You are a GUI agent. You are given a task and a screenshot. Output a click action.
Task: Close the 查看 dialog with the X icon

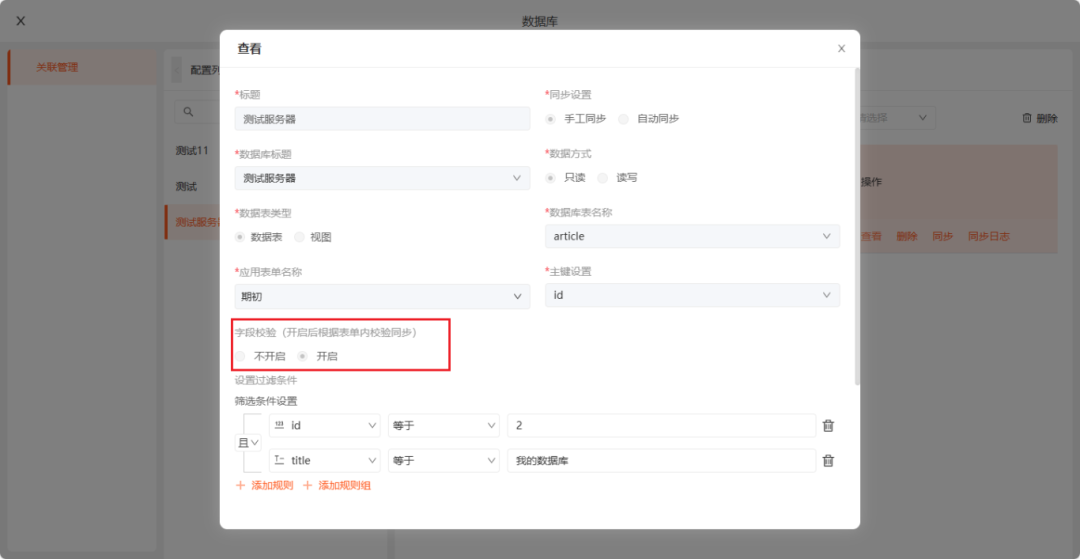841,49
